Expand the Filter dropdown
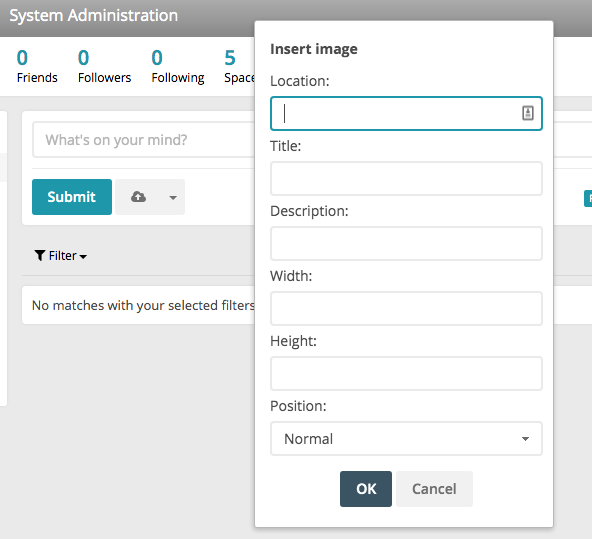 tap(61, 256)
